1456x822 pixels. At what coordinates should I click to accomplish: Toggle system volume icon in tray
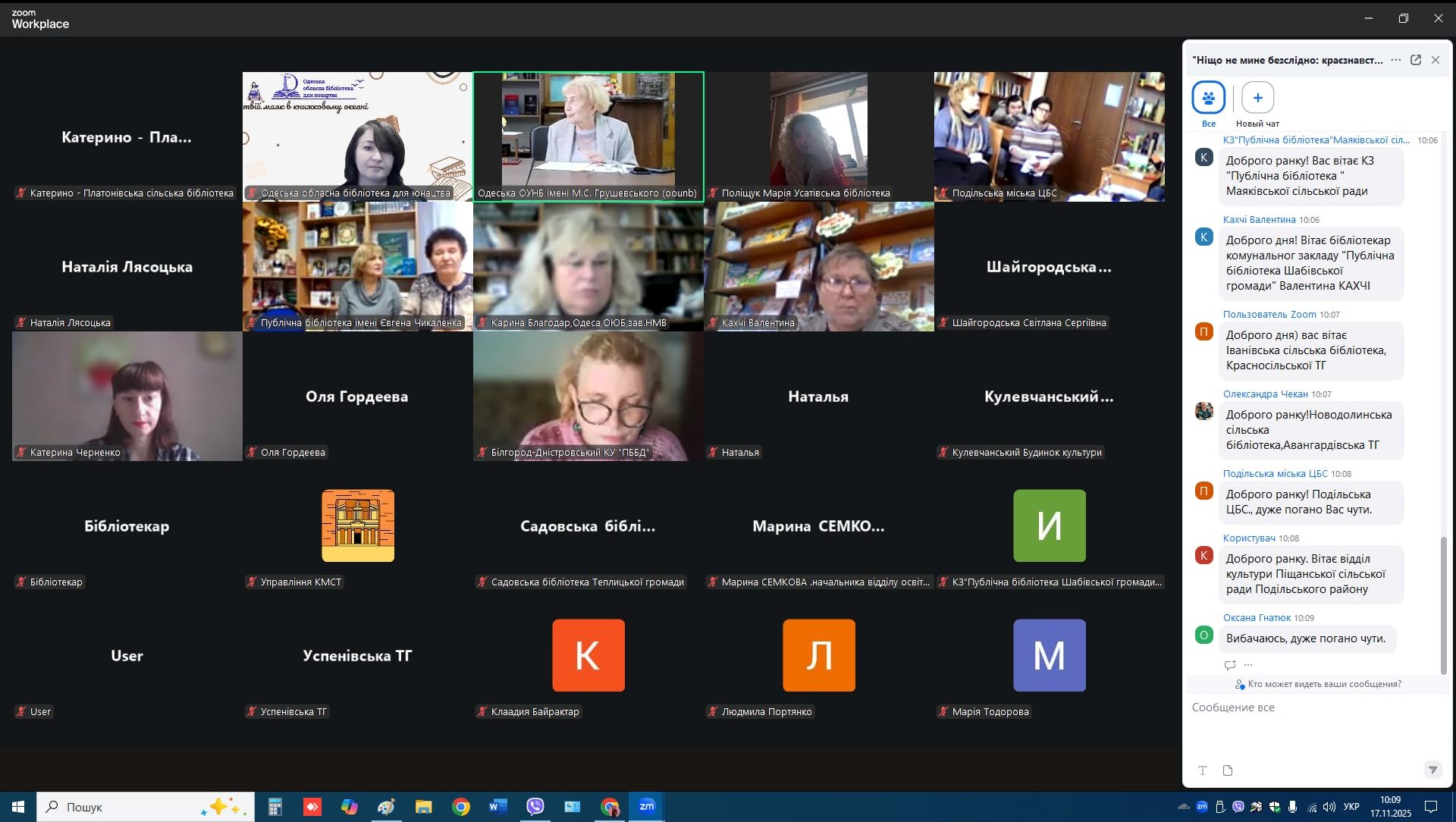click(1329, 807)
